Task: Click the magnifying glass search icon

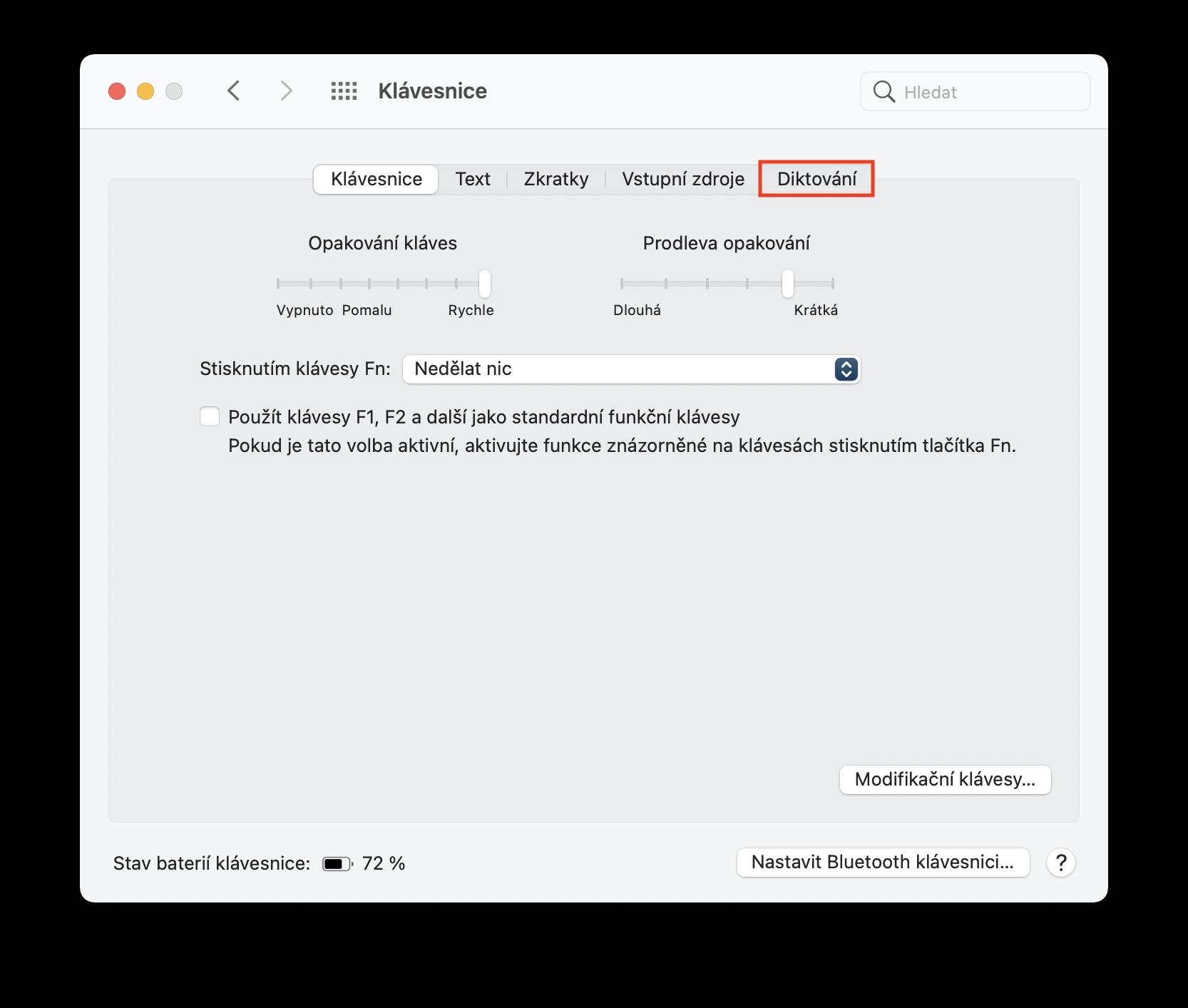Action: pos(884,92)
